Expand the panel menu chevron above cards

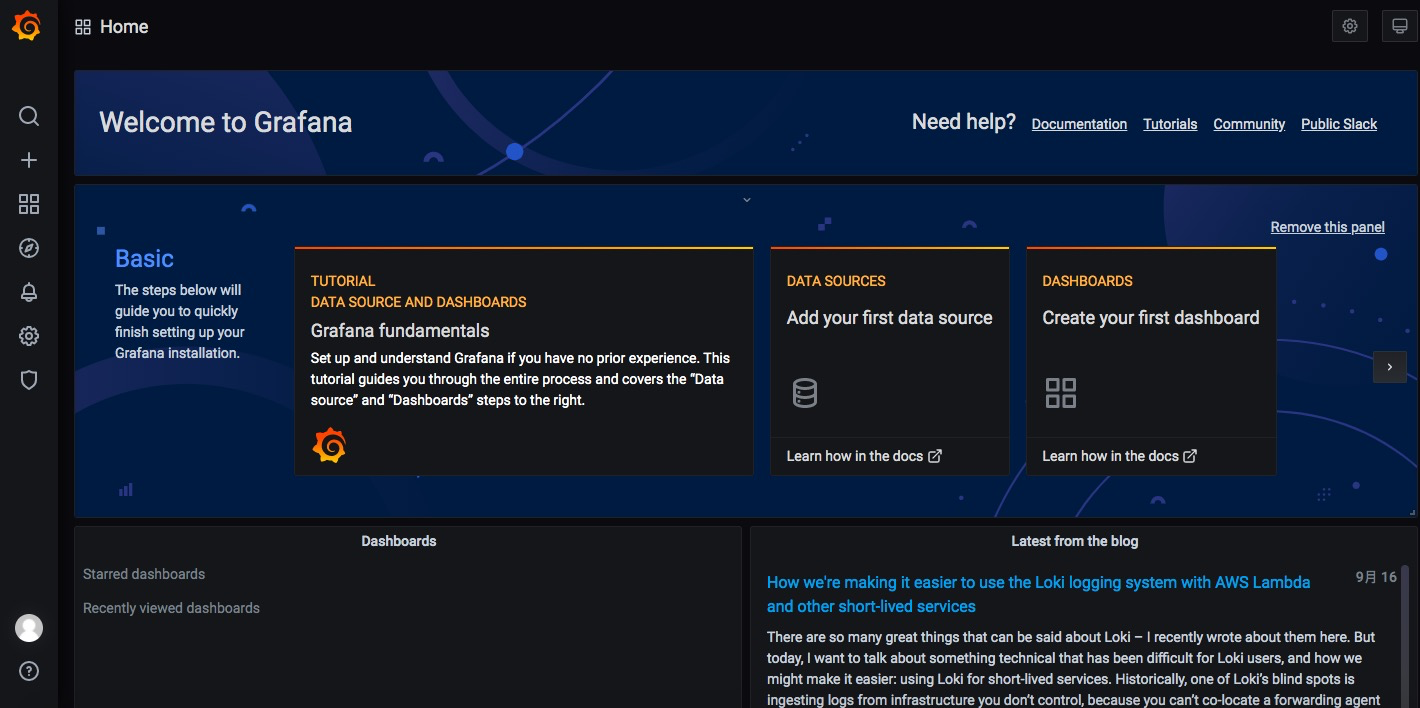click(746, 200)
